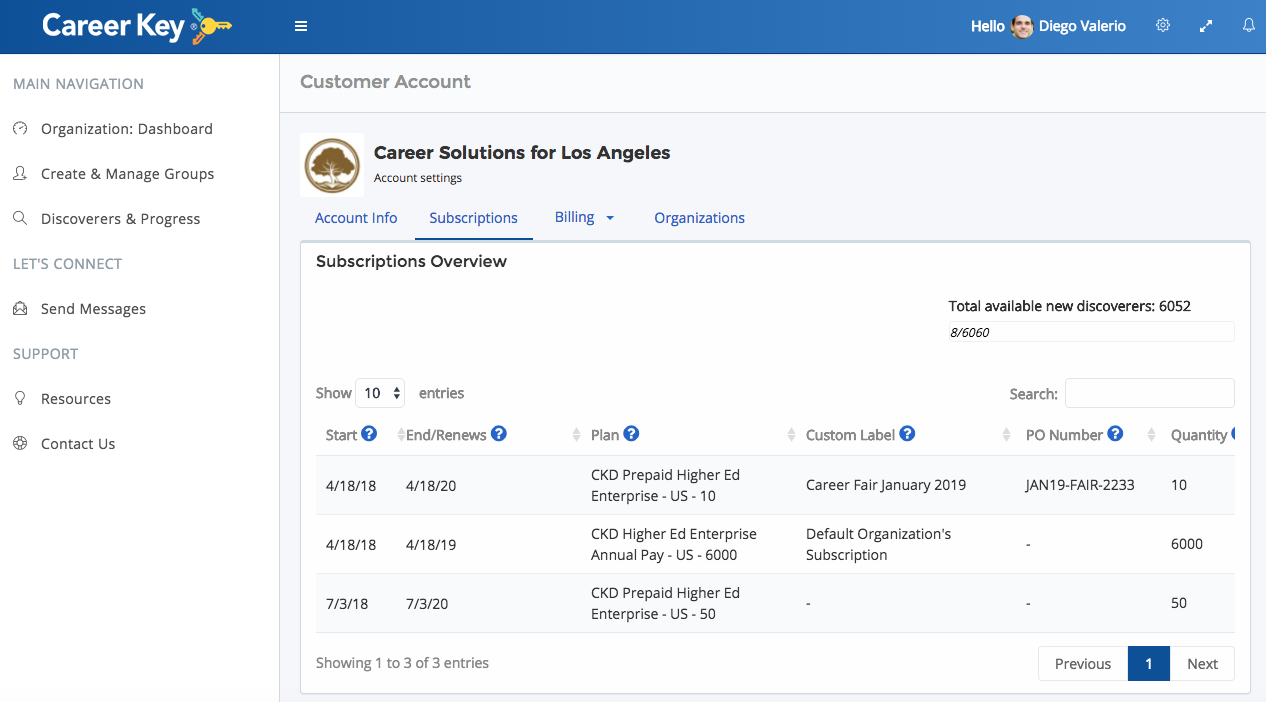
Task: Click the Career Solutions for Los Angeles heading
Action: pos(522,152)
